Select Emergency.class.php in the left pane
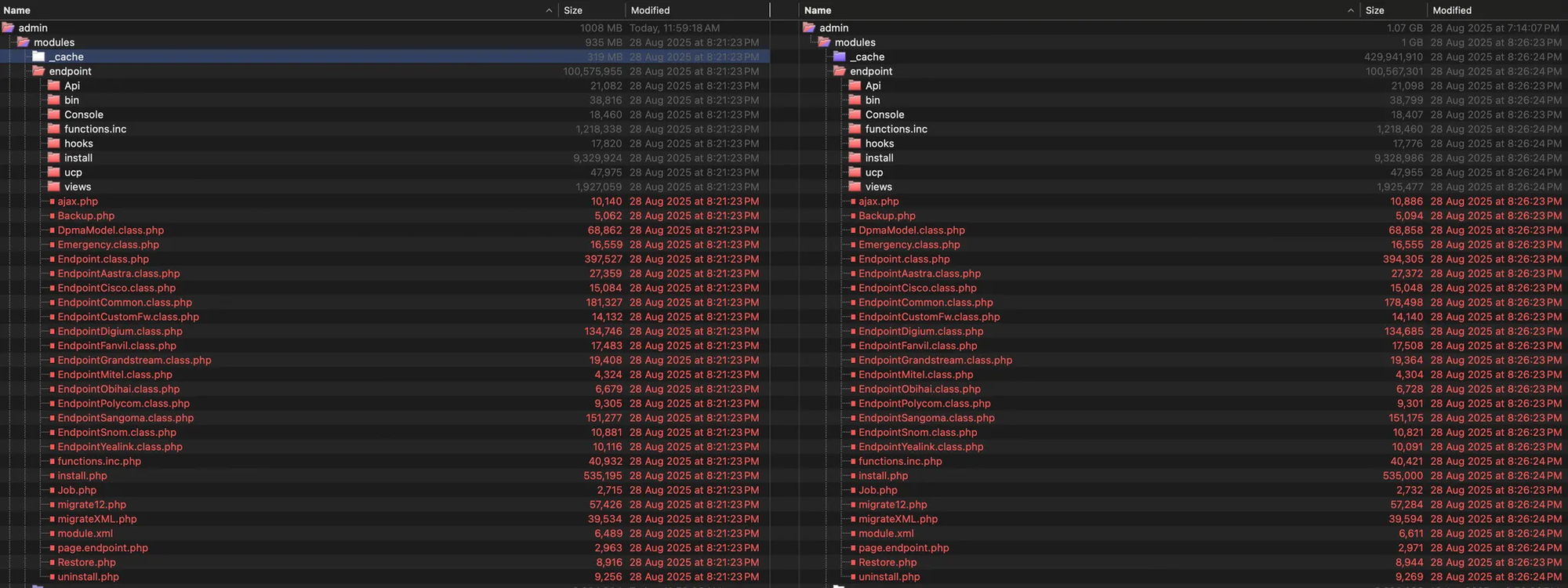This screenshot has height=588, width=1568. 108,245
